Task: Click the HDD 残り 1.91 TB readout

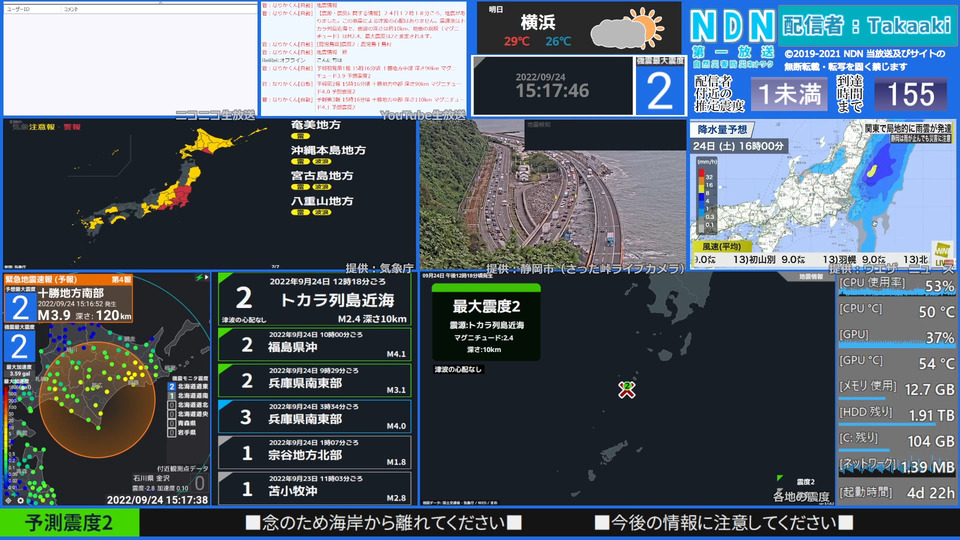Action: (x=896, y=414)
